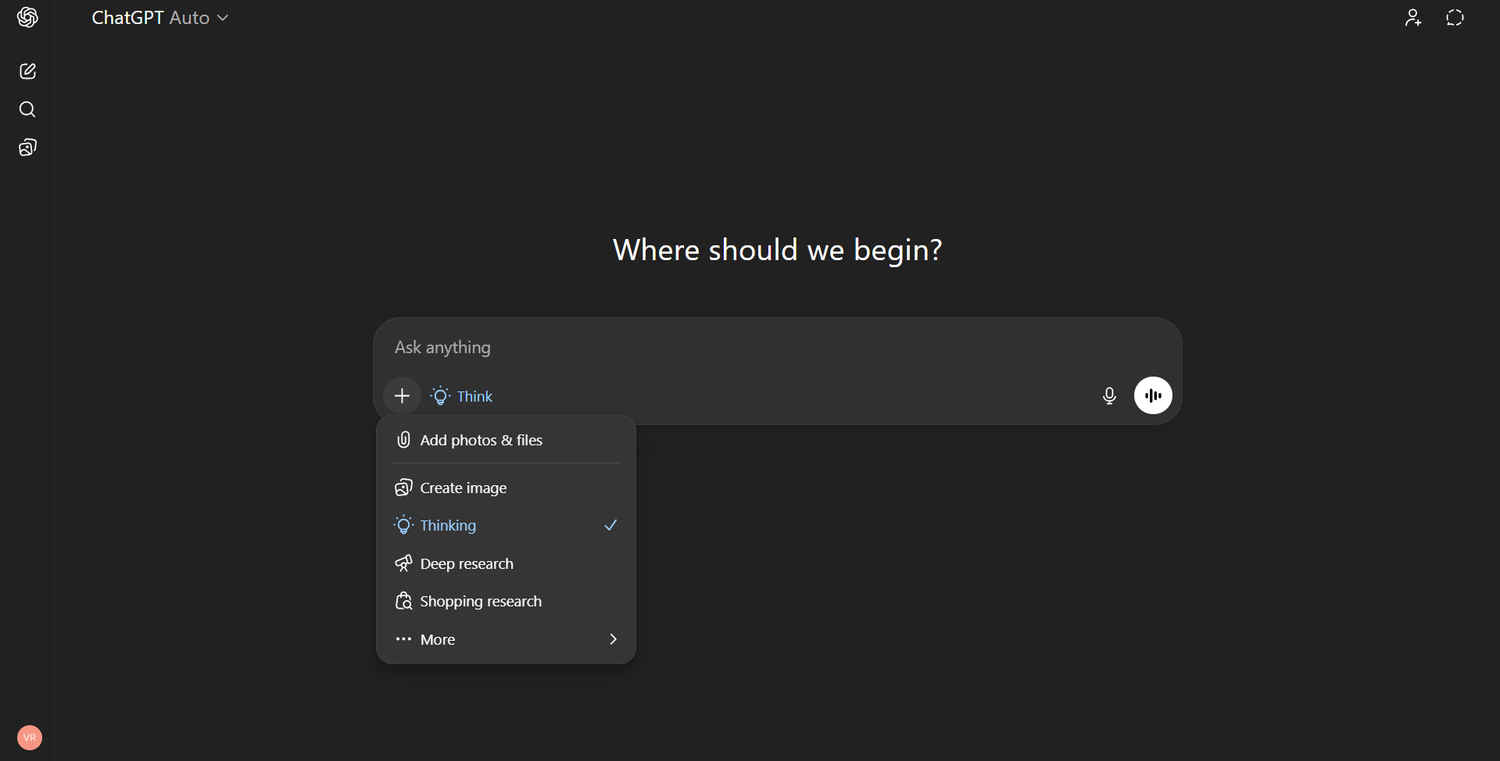1500x761 pixels.
Task: Select Shopping research from the menu
Action: tap(480, 602)
